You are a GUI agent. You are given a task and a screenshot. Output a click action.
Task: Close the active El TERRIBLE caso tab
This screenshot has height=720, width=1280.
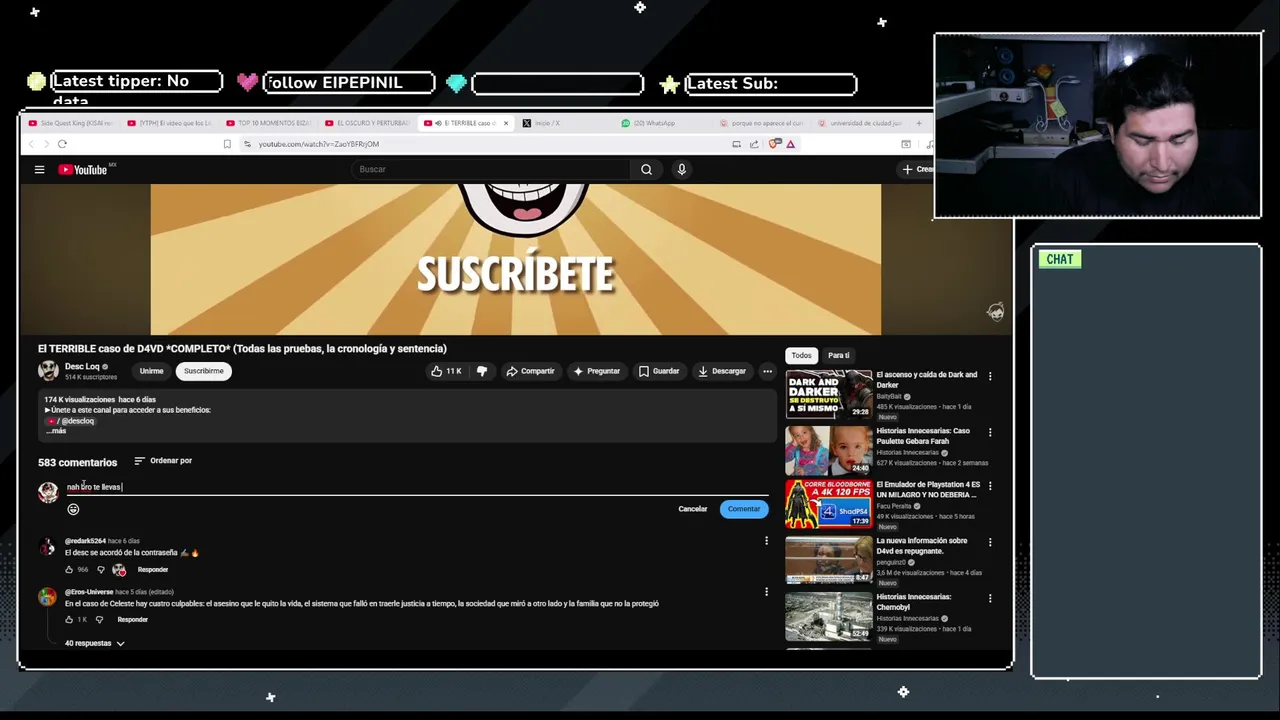click(506, 123)
